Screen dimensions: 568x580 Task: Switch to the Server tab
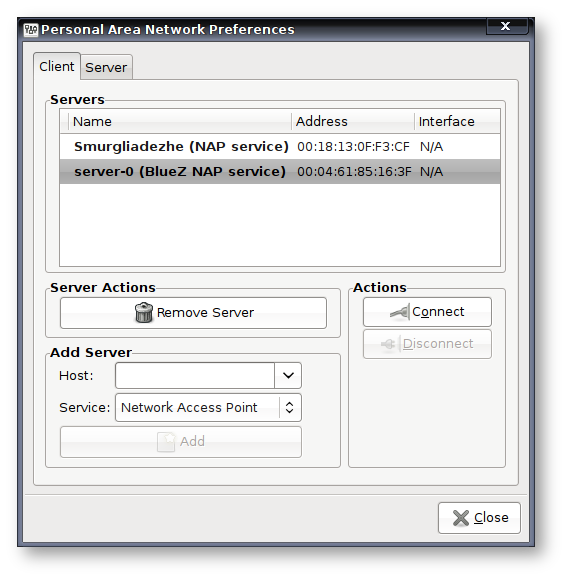pyautogui.click(x=106, y=67)
